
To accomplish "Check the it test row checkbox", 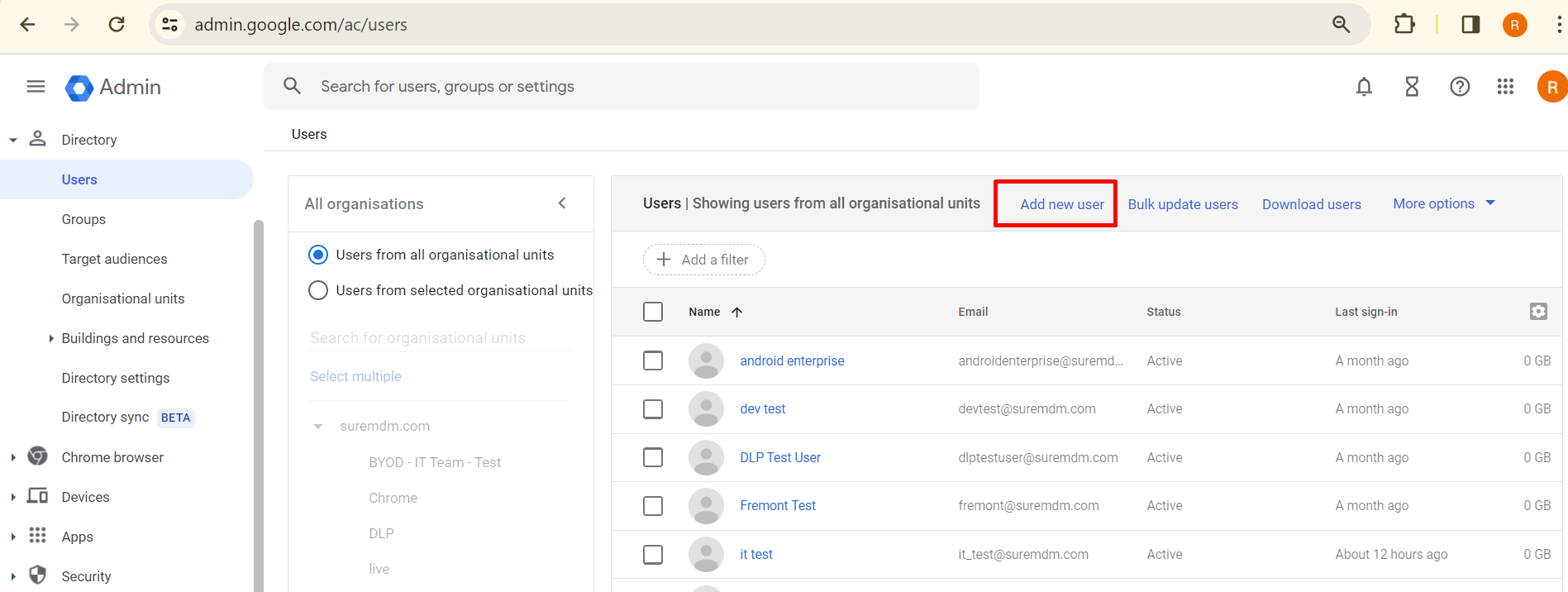I will click(653, 554).
